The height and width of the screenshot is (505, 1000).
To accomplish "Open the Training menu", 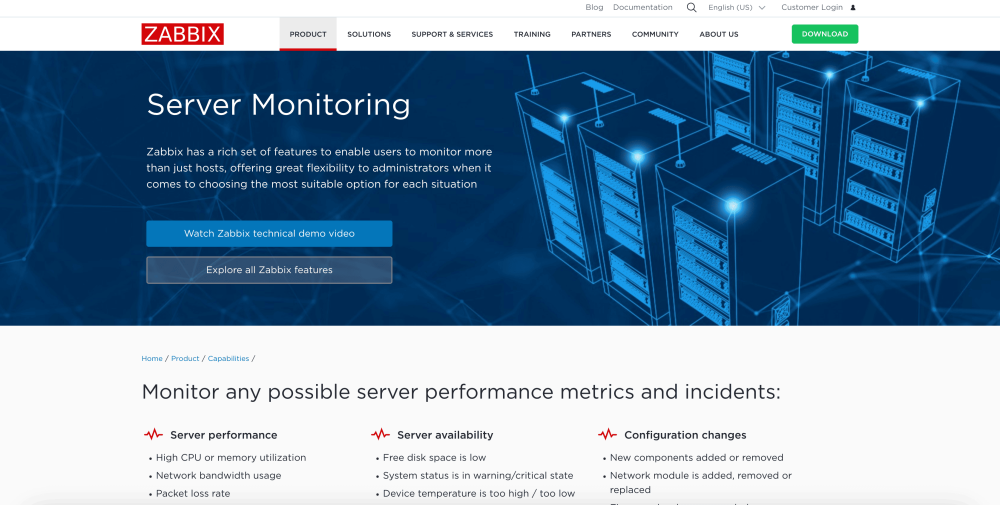I will point(532,34).
